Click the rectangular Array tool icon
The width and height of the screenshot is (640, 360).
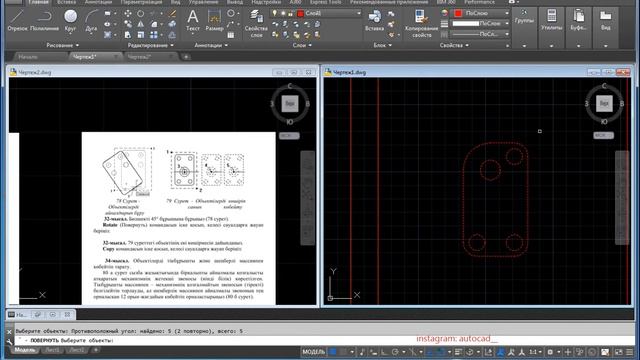tap(153, 35)
